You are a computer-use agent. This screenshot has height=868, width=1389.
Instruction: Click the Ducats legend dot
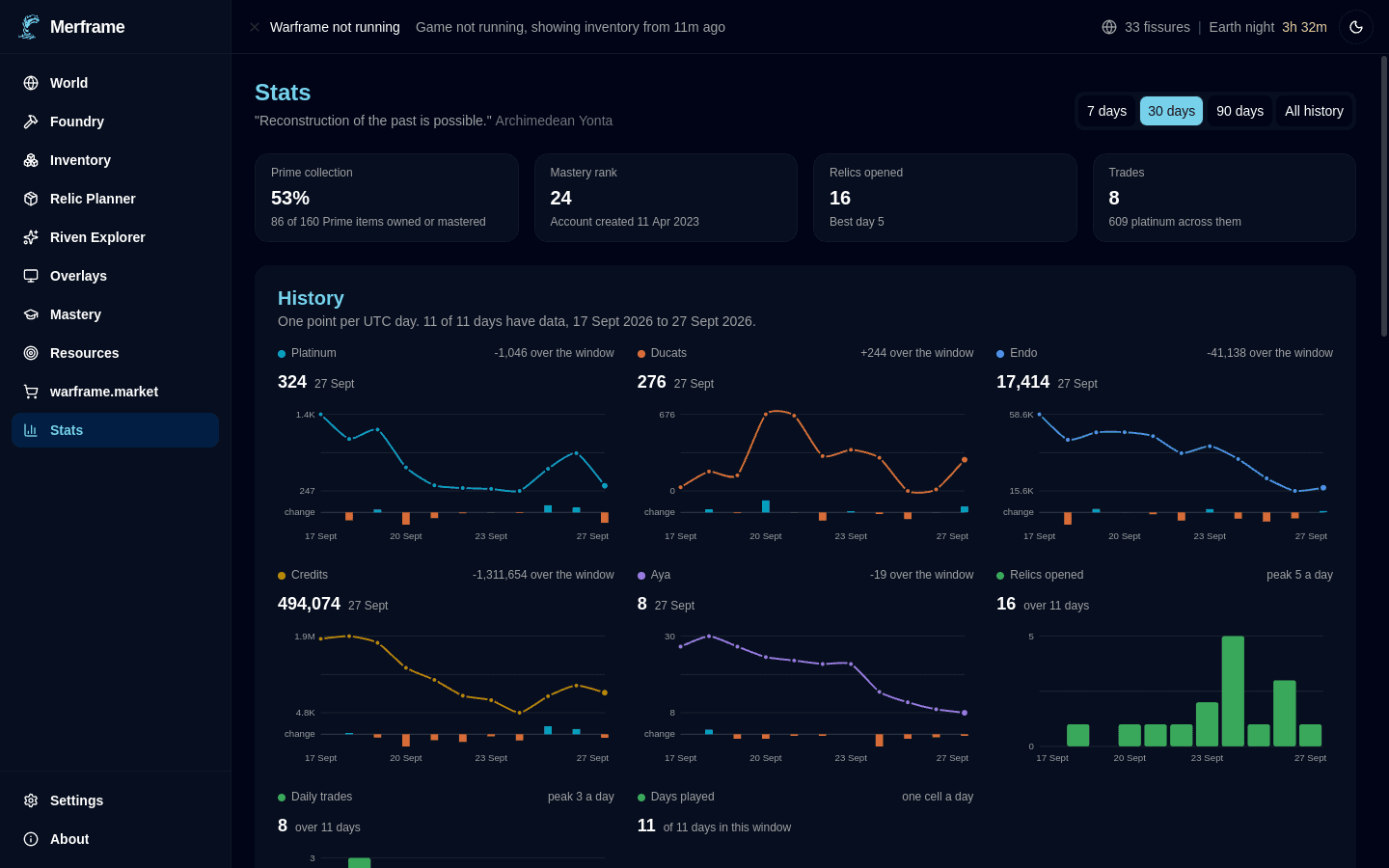[x=641, y=354]
